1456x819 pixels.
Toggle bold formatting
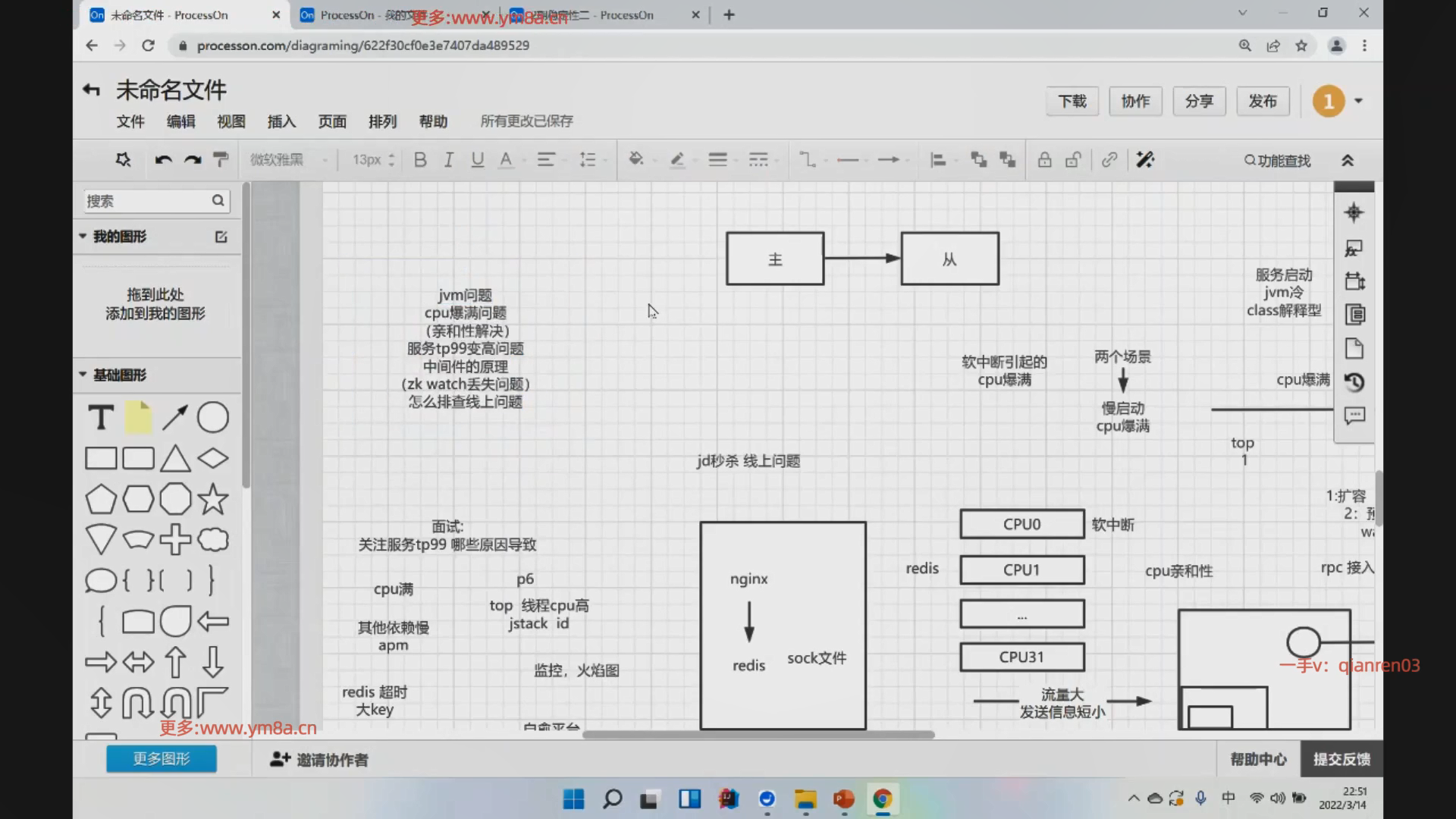tap(420, 160)
